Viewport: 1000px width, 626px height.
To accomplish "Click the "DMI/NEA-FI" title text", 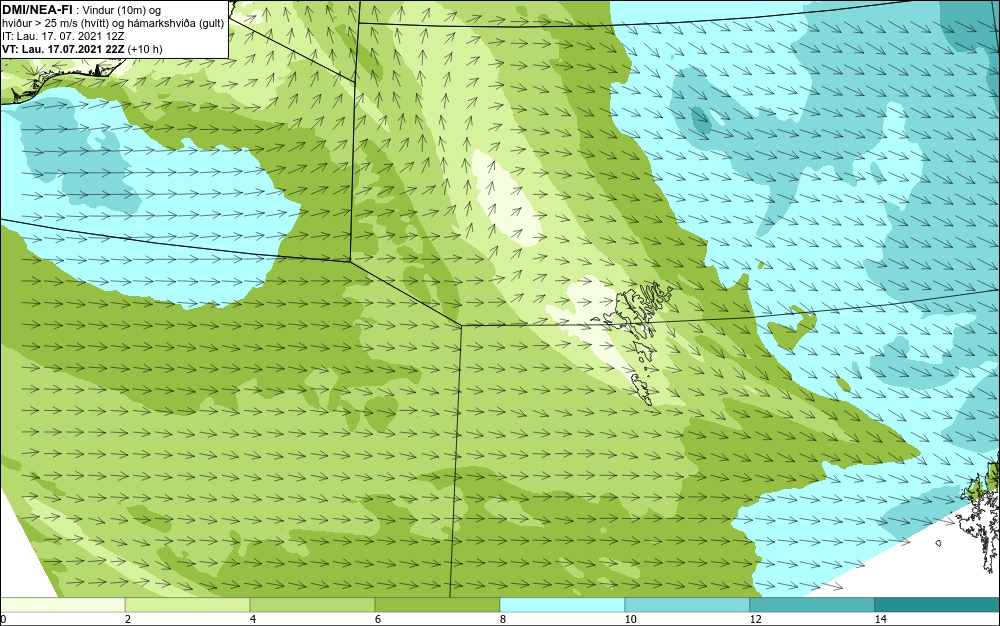I will (x=37, y=10).
